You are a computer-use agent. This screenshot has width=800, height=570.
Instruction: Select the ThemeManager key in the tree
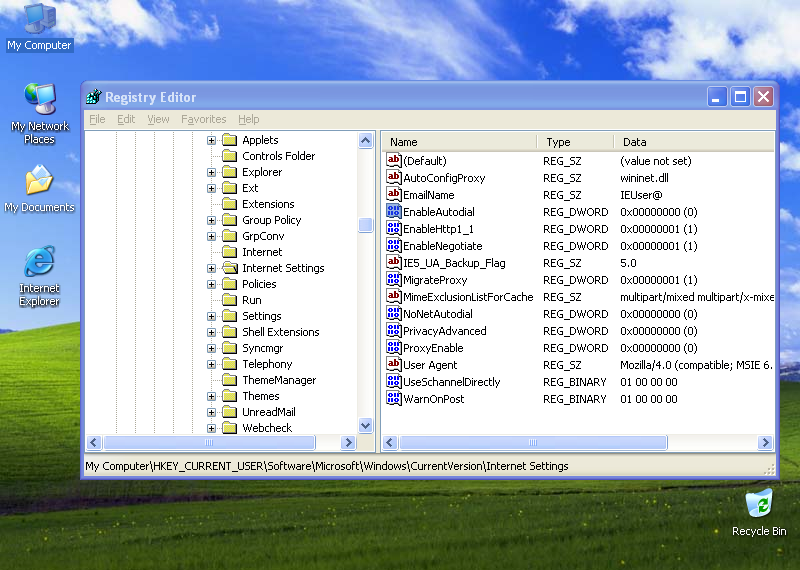tap(279, 380)
